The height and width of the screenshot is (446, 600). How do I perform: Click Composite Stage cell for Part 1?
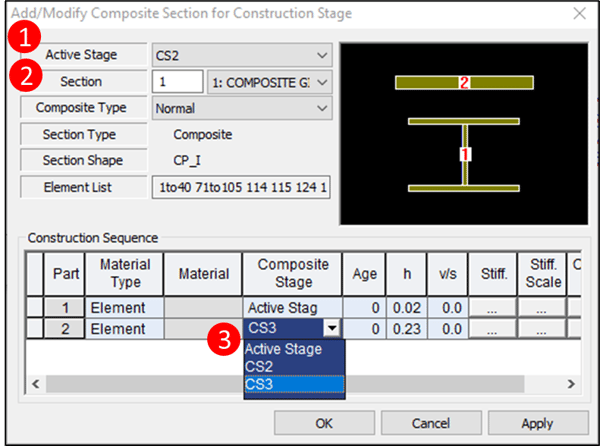[x=292, y=308]
